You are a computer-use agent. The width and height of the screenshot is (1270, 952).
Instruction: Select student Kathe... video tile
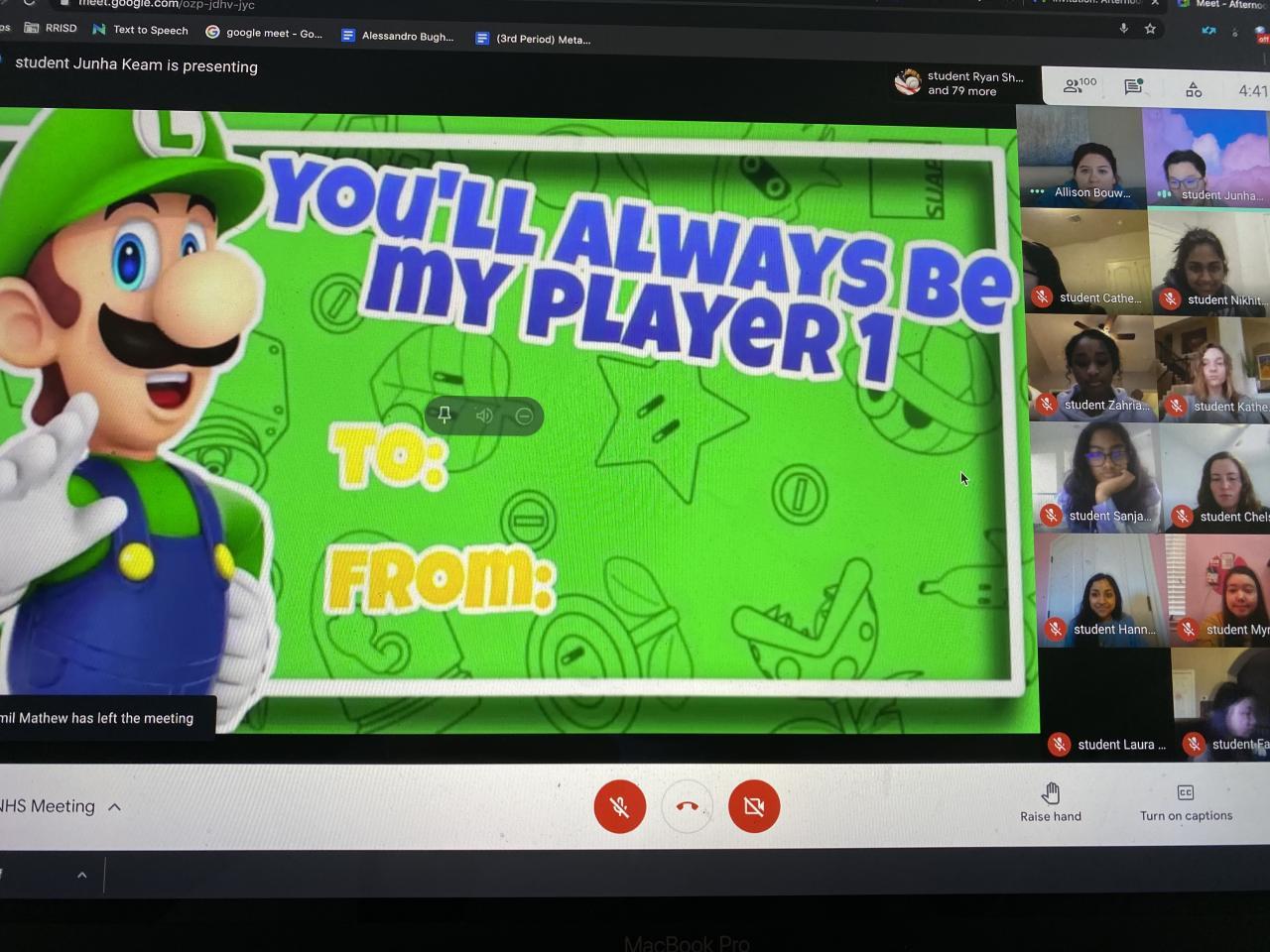tap(1212, 371)
